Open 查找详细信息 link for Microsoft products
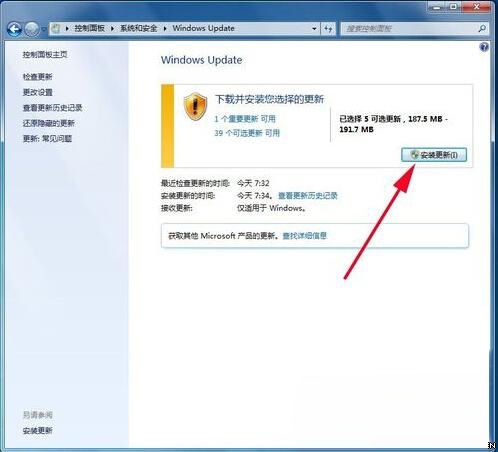 click(305, 236)
